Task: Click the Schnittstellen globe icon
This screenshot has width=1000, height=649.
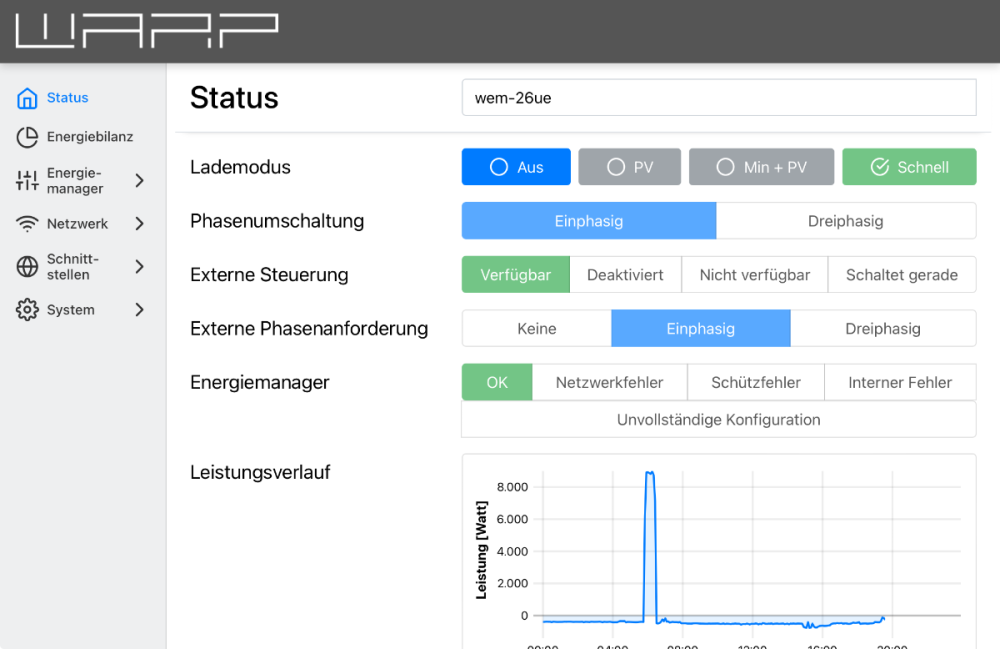Action: pyautogui.click(x=27, y=267)
